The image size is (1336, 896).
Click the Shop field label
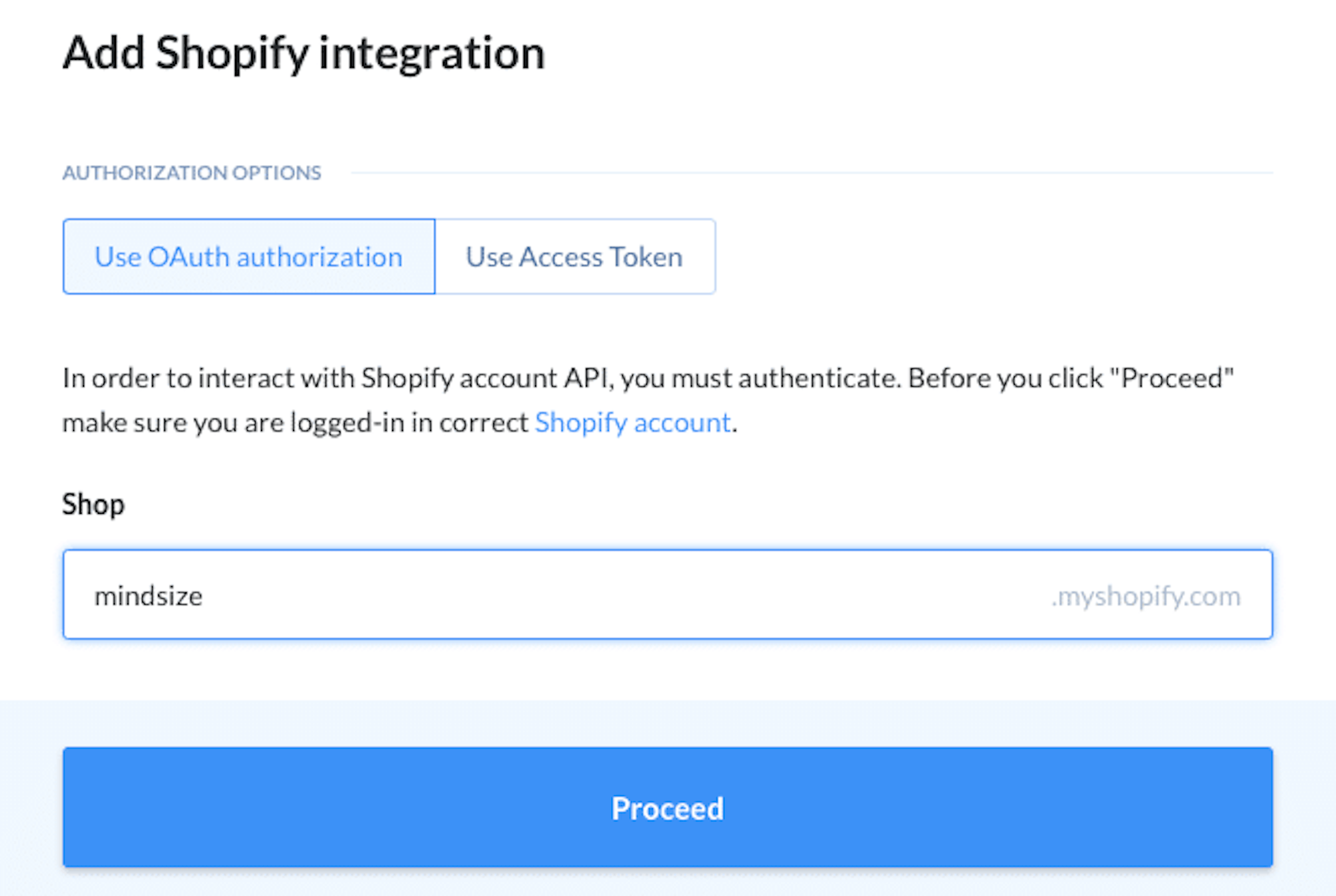[93, 505]
